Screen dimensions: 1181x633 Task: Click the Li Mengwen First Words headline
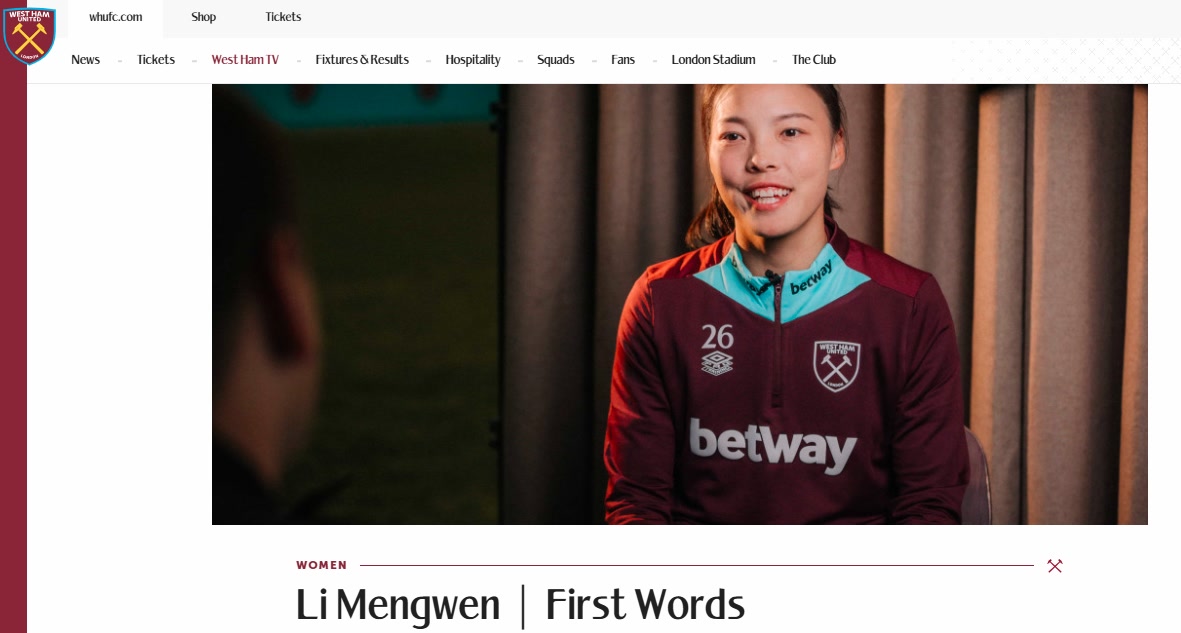520,605
